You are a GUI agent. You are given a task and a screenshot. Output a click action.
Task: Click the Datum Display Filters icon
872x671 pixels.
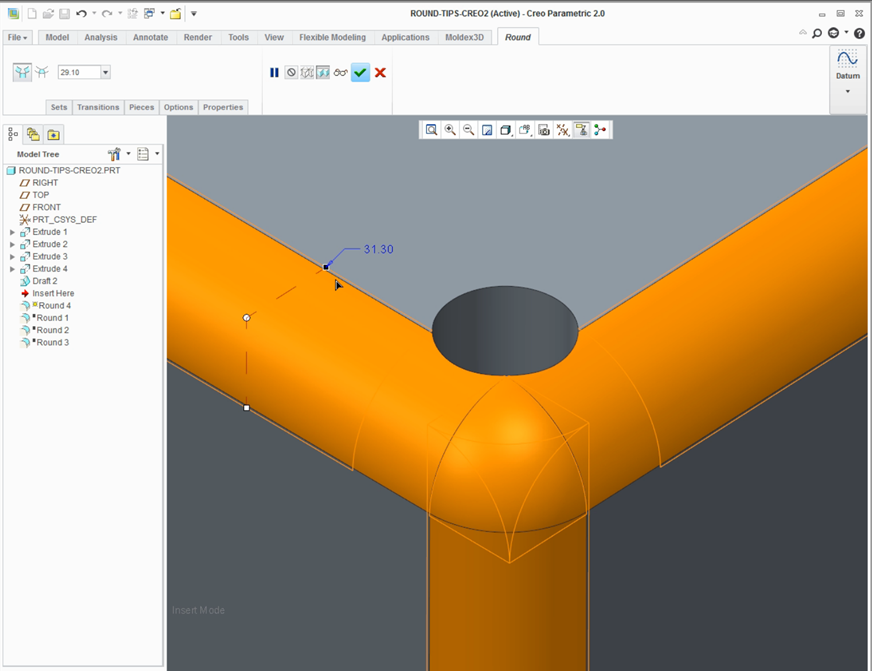tap(562, 129)
